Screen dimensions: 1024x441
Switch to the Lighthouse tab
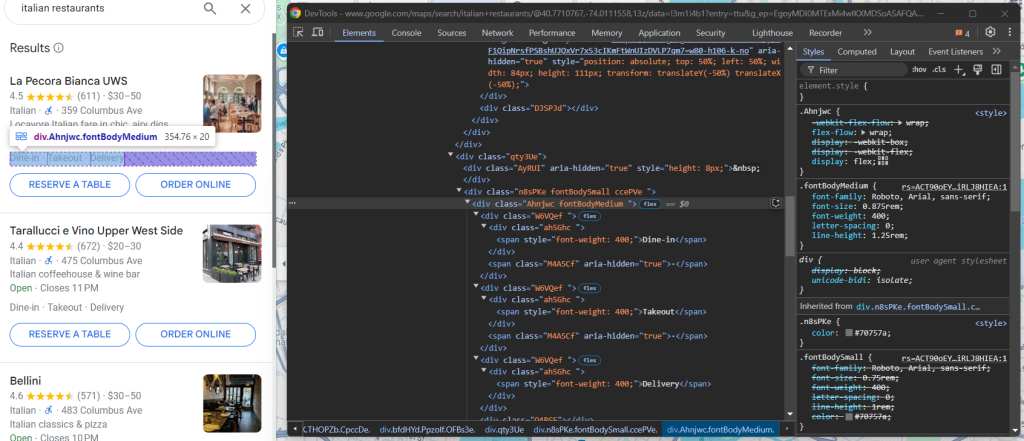pos(772,33)
